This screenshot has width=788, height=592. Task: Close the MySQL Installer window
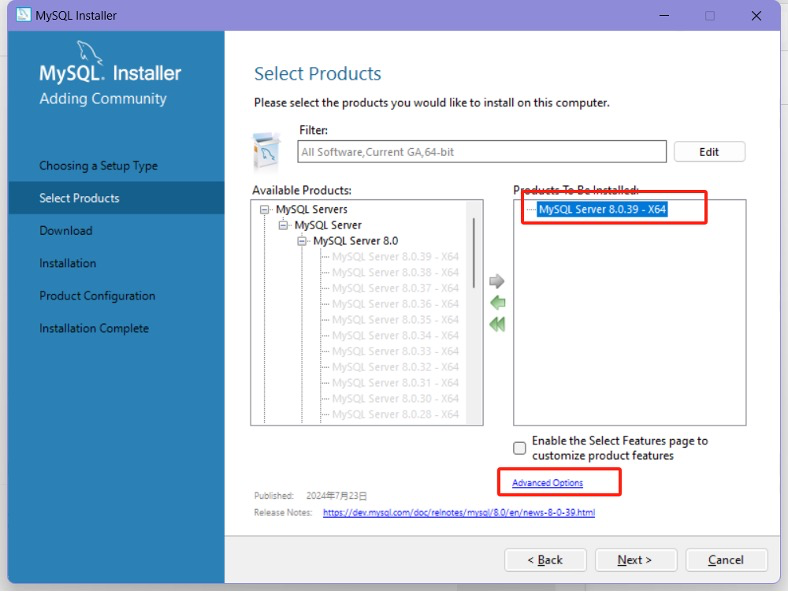pos(757,15)
